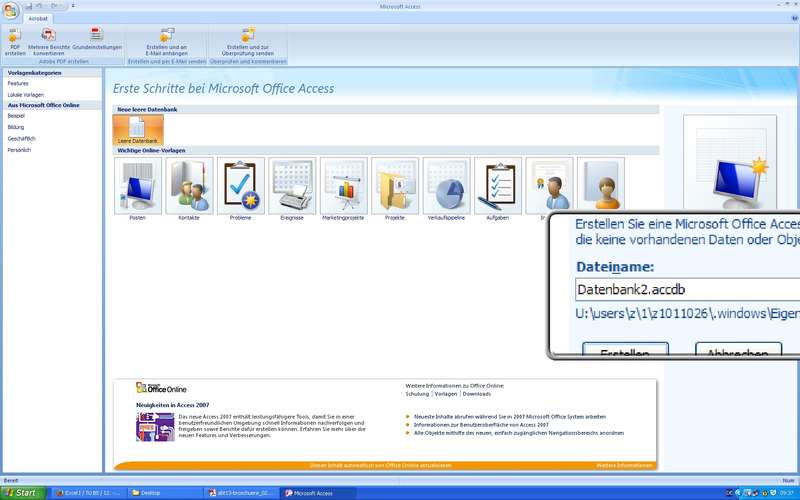Select Features in template categories
Viewport: 800px width, 500px height.
18,83
